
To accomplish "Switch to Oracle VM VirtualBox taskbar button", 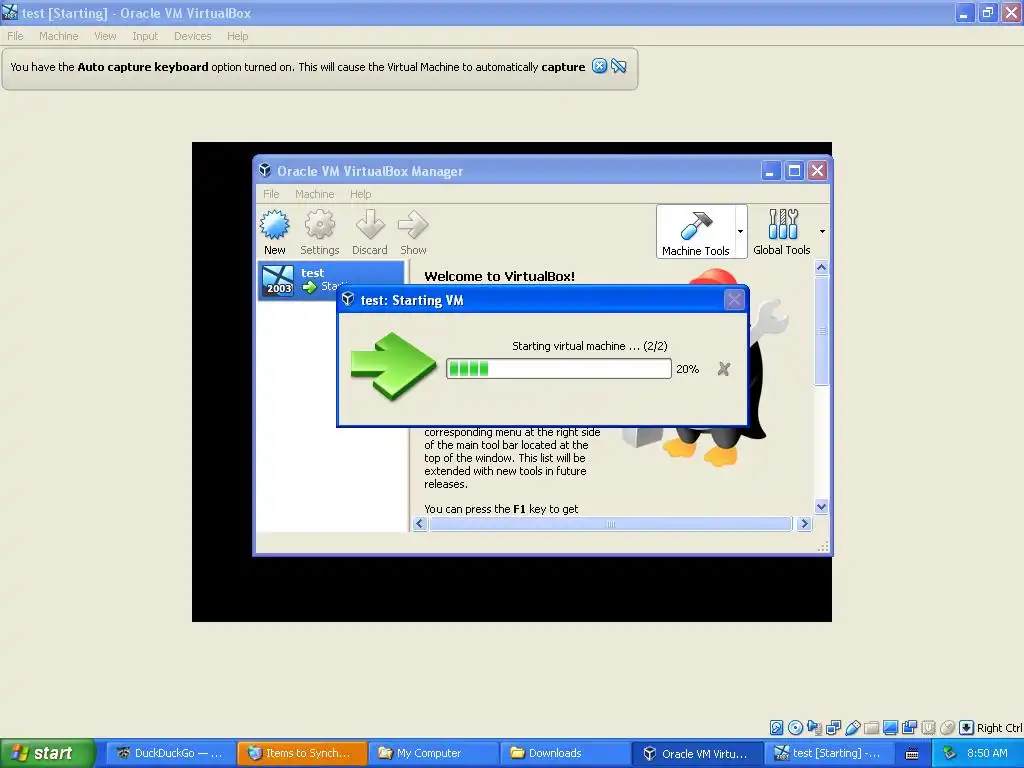I will click(697, 753).
